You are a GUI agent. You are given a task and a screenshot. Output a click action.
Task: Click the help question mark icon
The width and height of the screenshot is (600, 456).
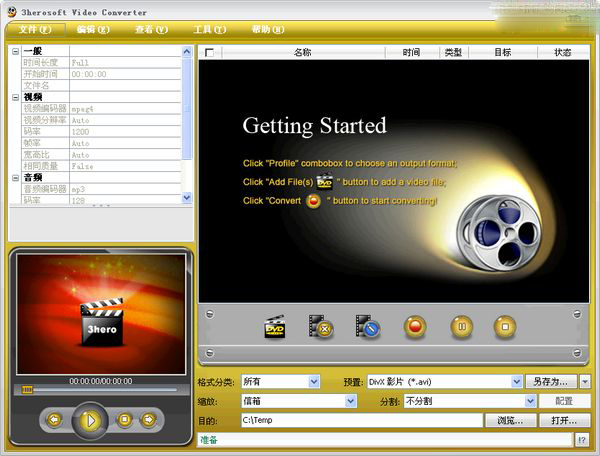coord(582,440)
